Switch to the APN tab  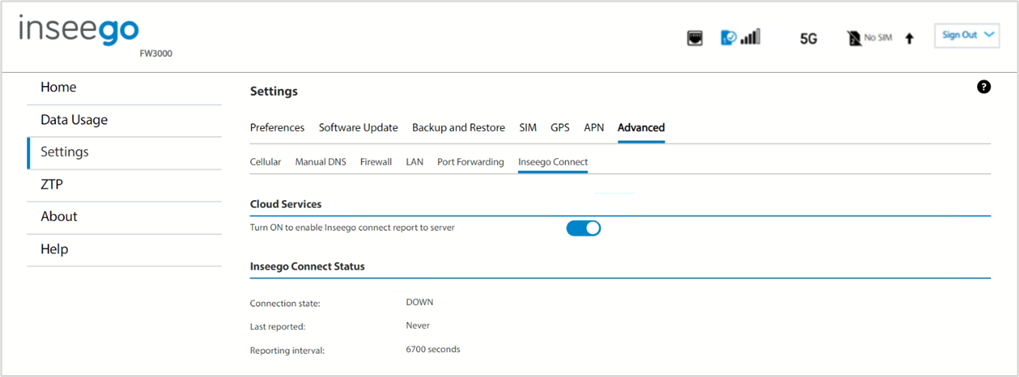coord(594,127)
